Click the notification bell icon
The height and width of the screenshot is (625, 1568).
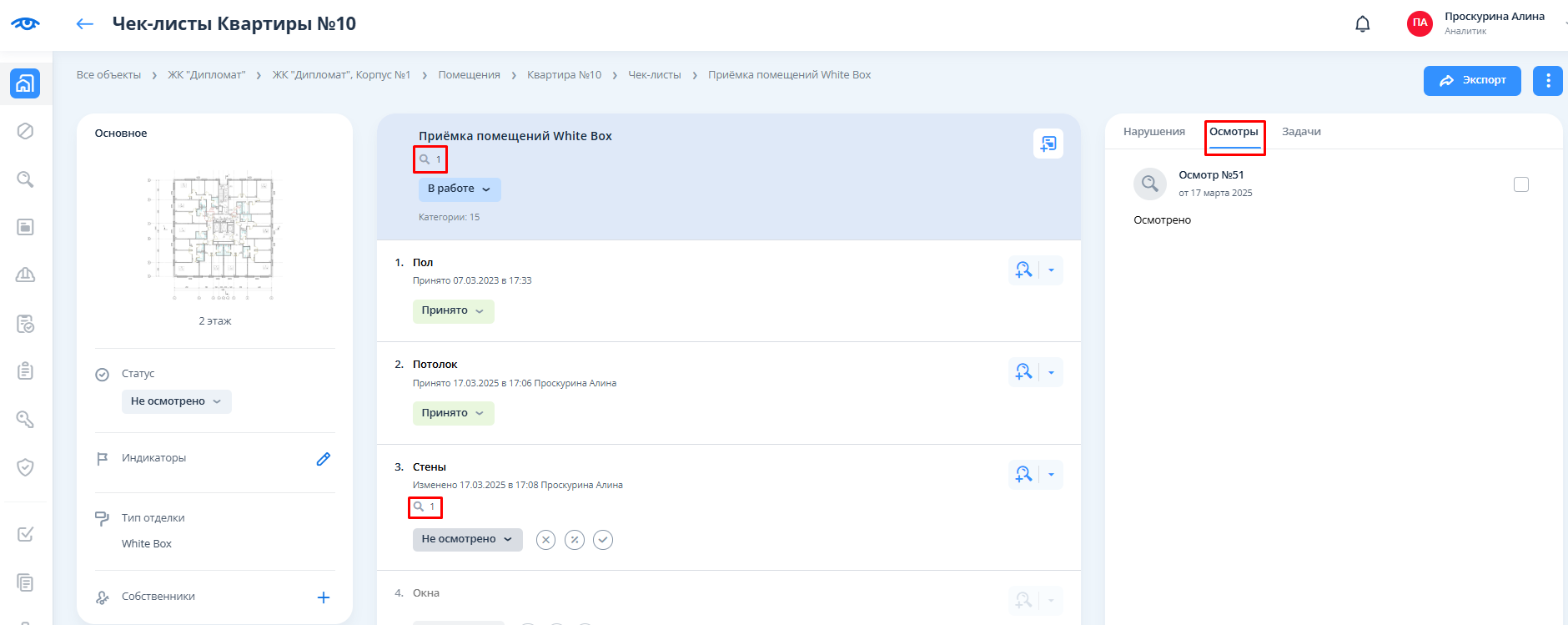pos(1362,24)
